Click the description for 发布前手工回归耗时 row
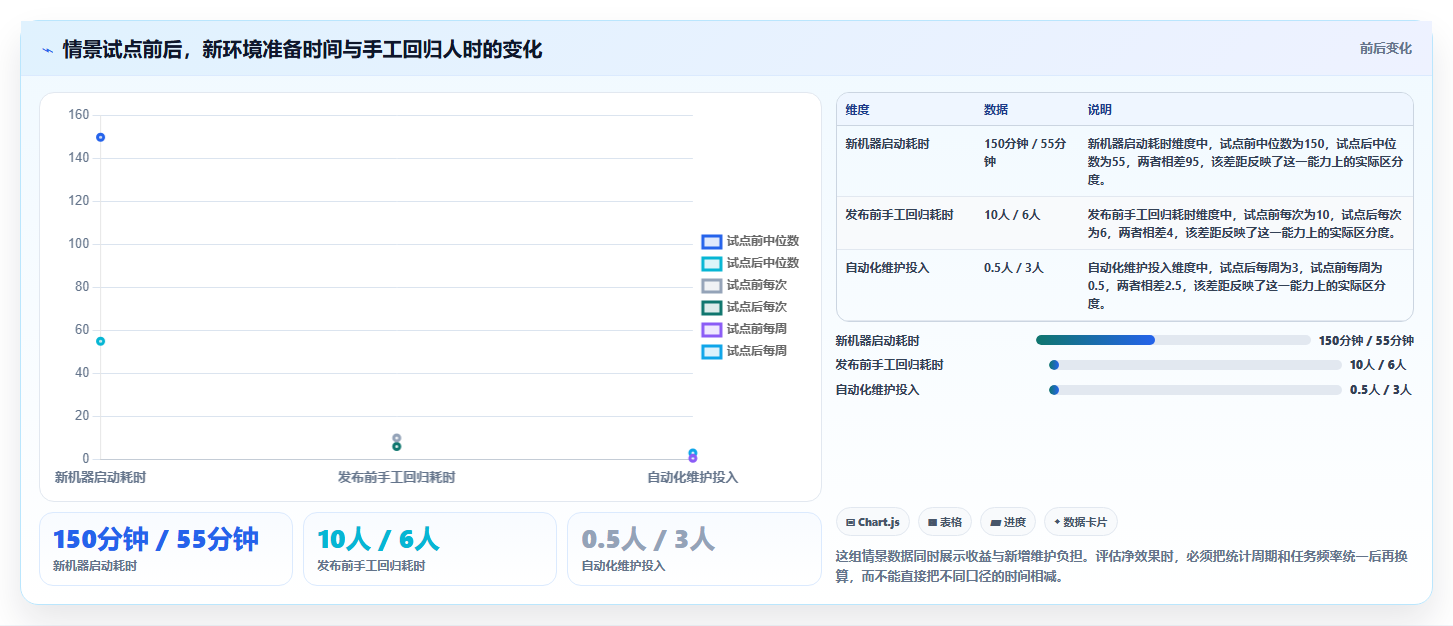Screen dimensions: 1453x626 click(1245, 224)
